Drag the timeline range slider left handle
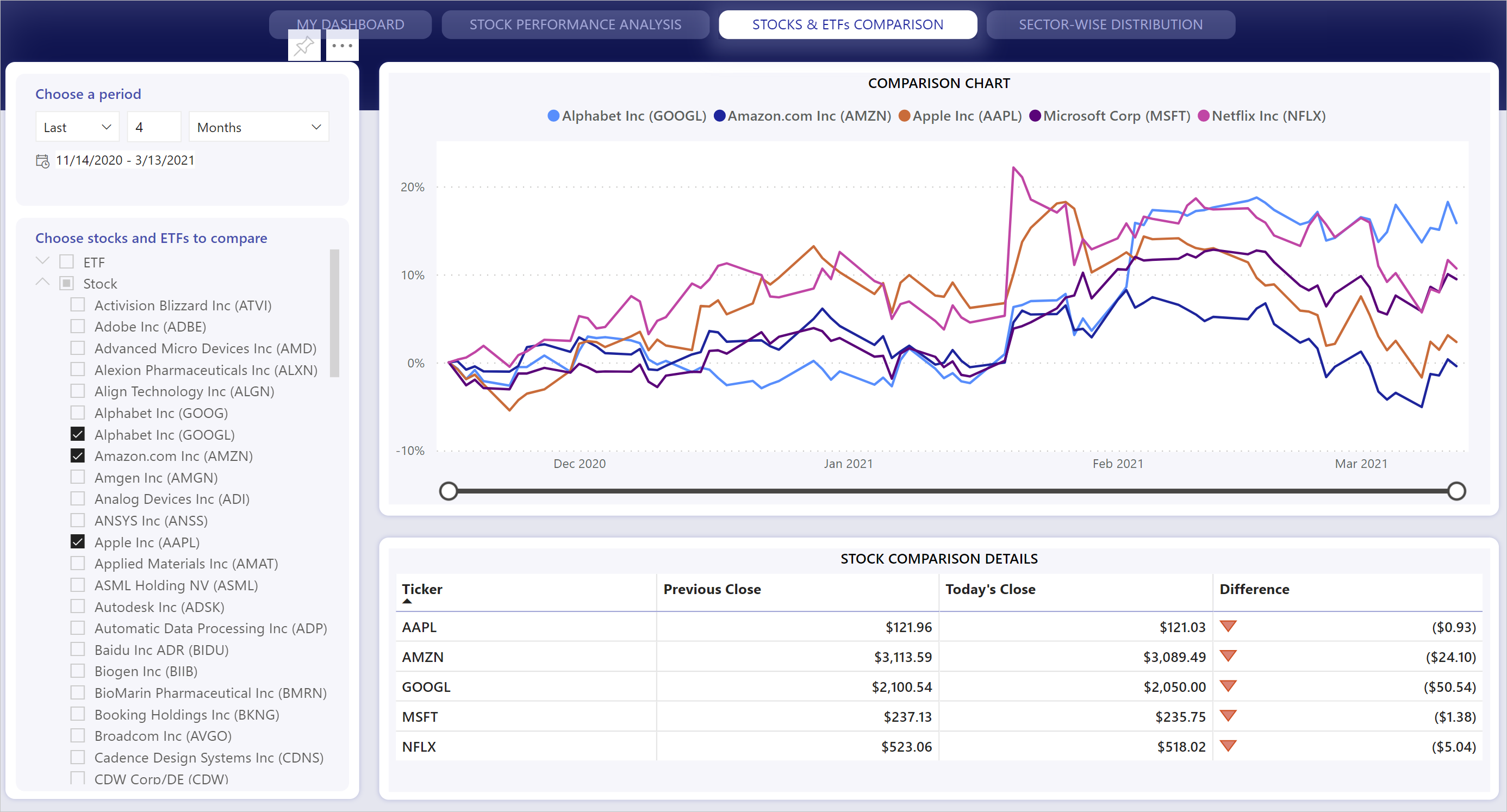 449,490
